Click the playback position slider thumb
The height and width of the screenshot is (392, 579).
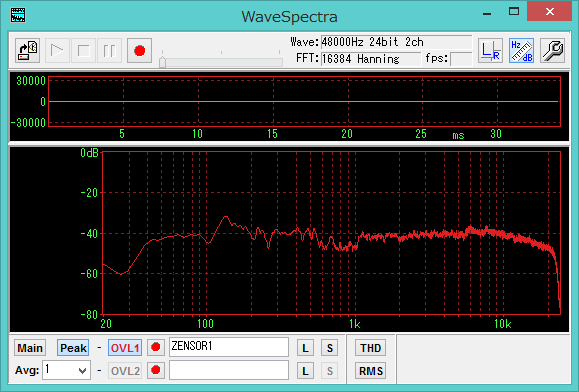click(162, 62)
